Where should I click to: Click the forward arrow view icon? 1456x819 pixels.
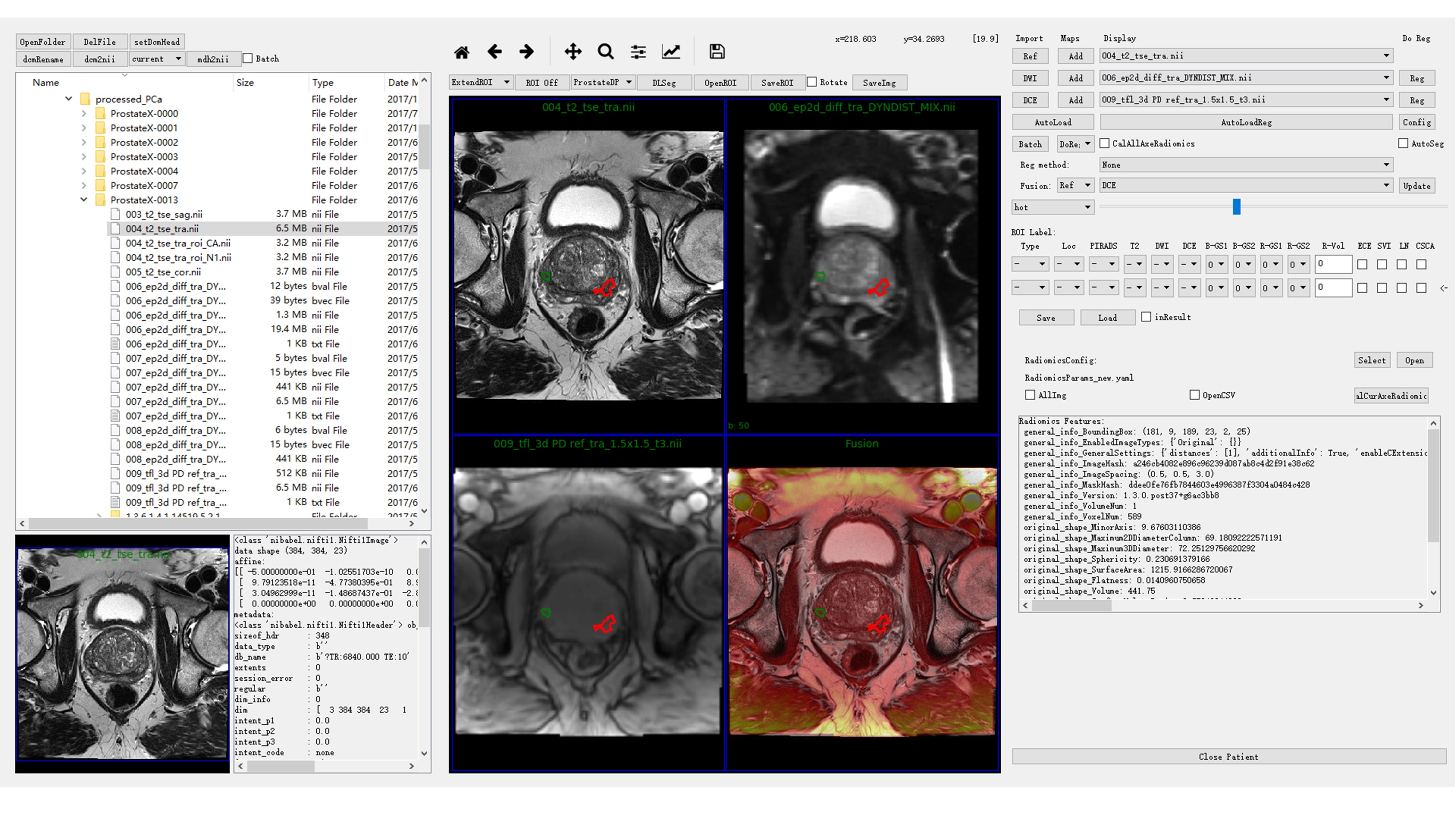coord(527,52)
